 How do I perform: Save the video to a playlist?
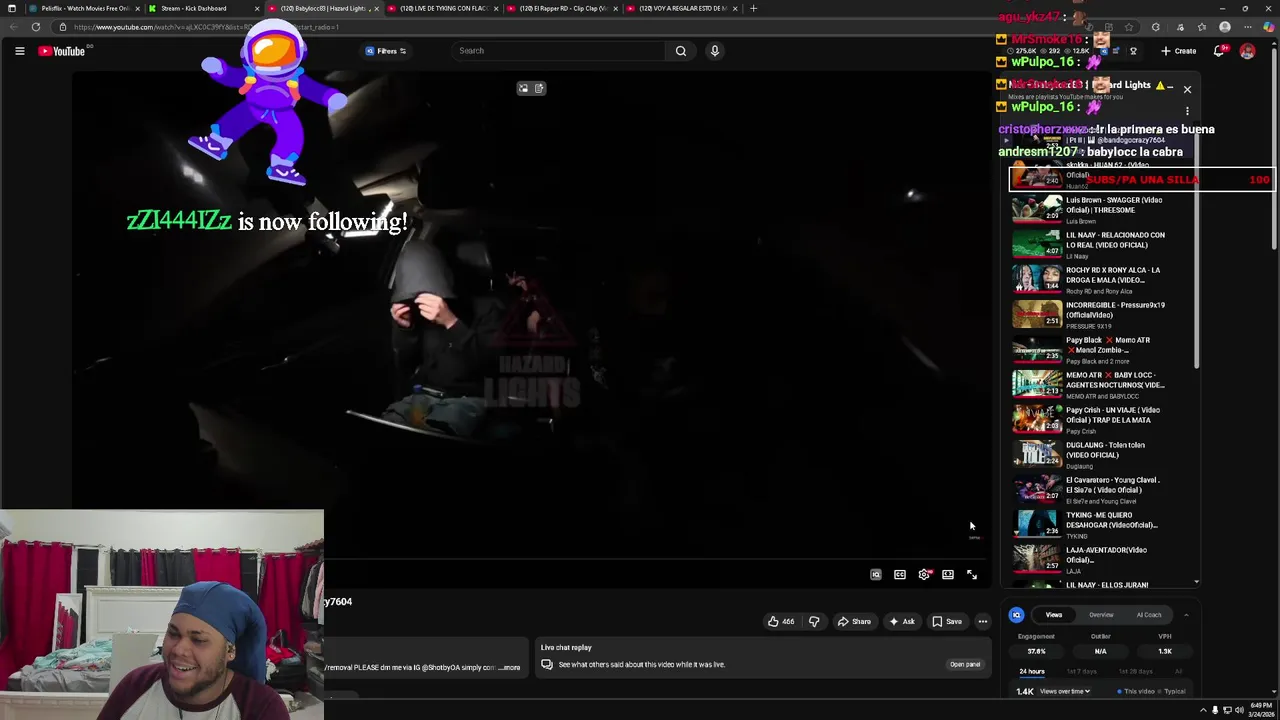click(947, 622)
